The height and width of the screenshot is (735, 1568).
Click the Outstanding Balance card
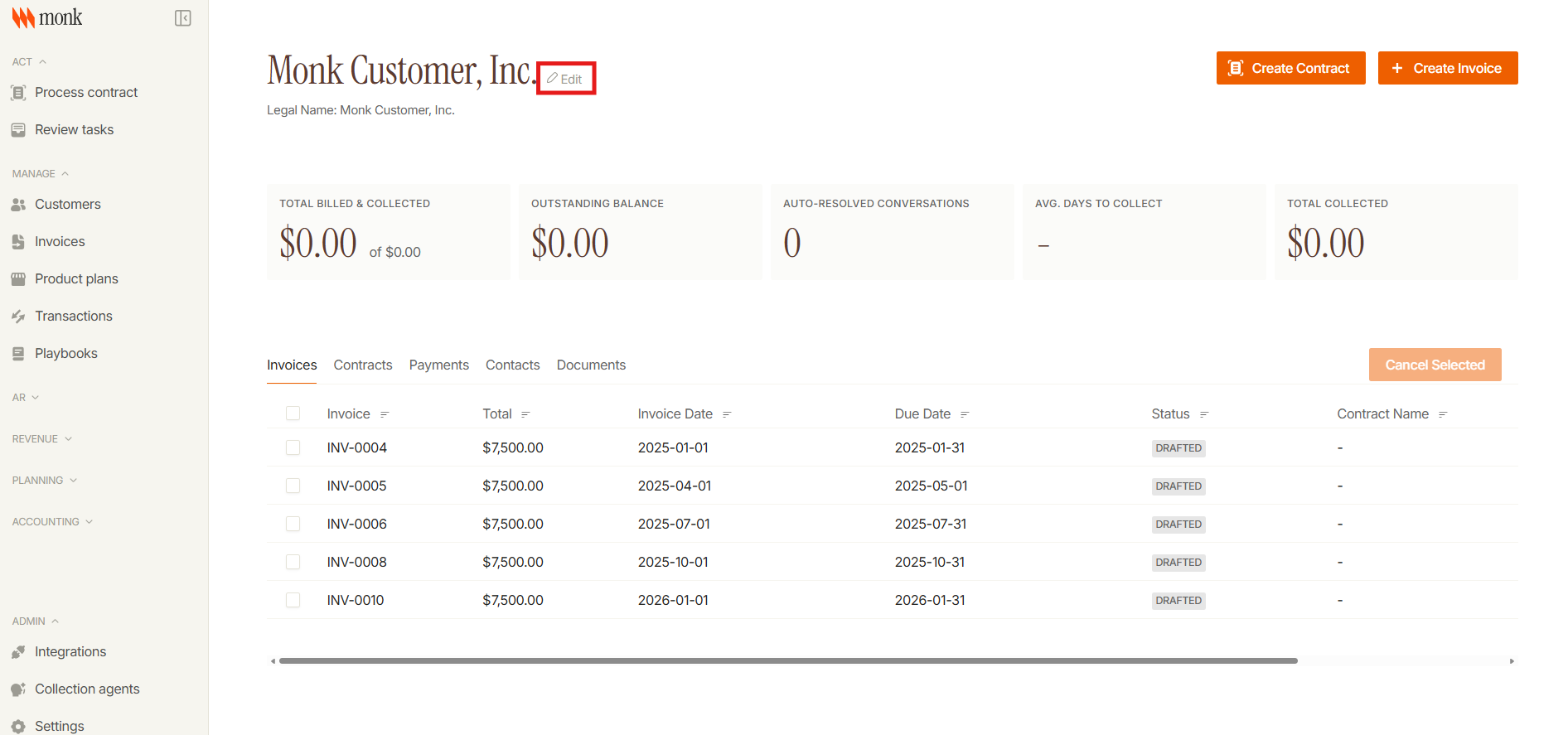[641, 232]
